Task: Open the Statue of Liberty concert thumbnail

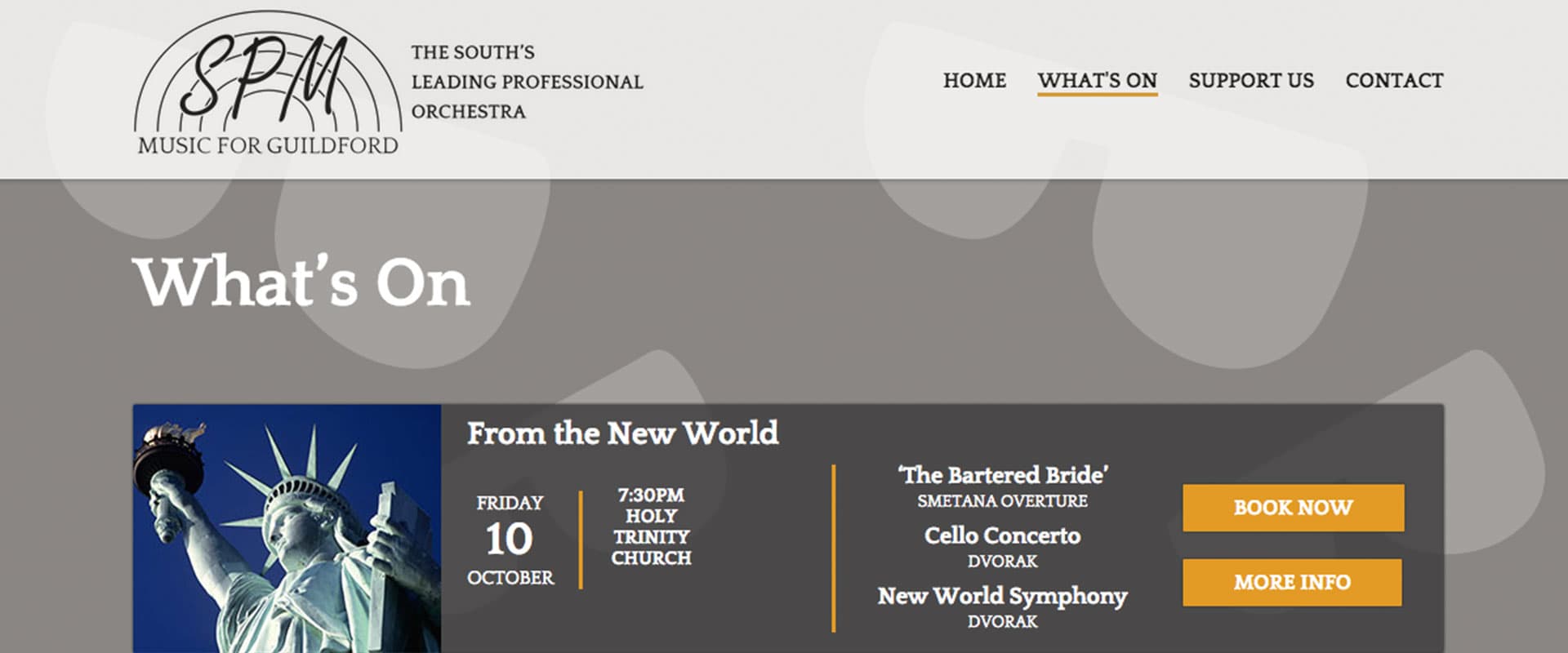Action: tap(287, 528)
